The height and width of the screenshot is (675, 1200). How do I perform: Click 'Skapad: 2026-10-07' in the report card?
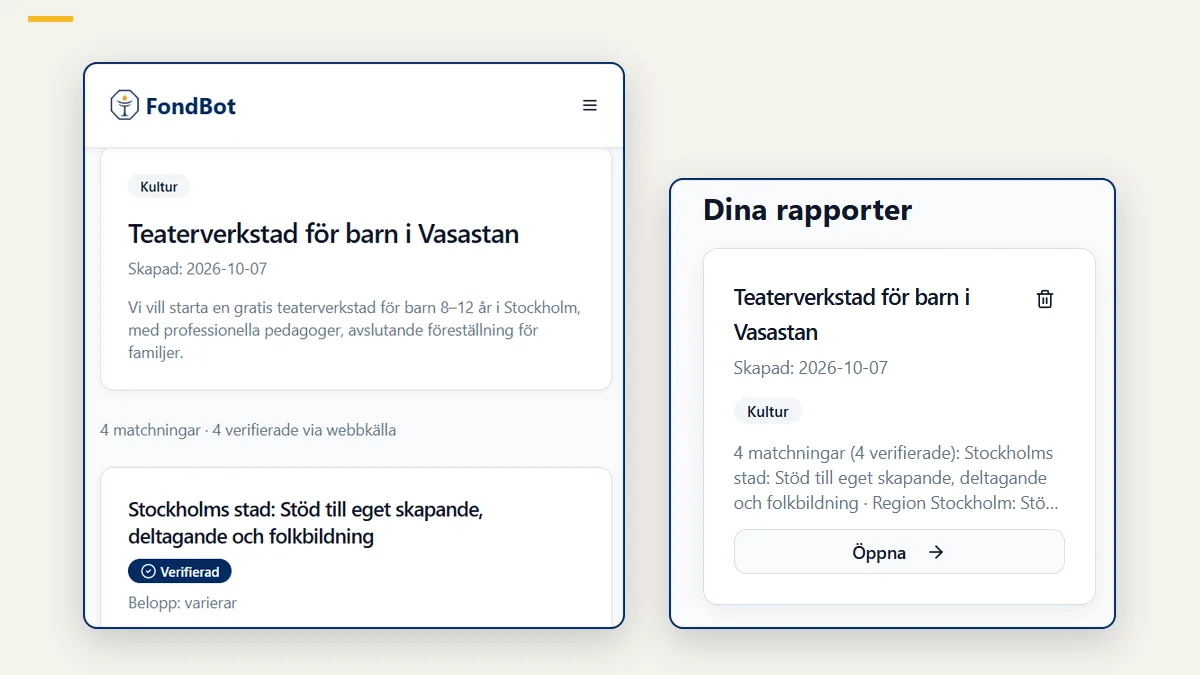(x=811, y=368)
